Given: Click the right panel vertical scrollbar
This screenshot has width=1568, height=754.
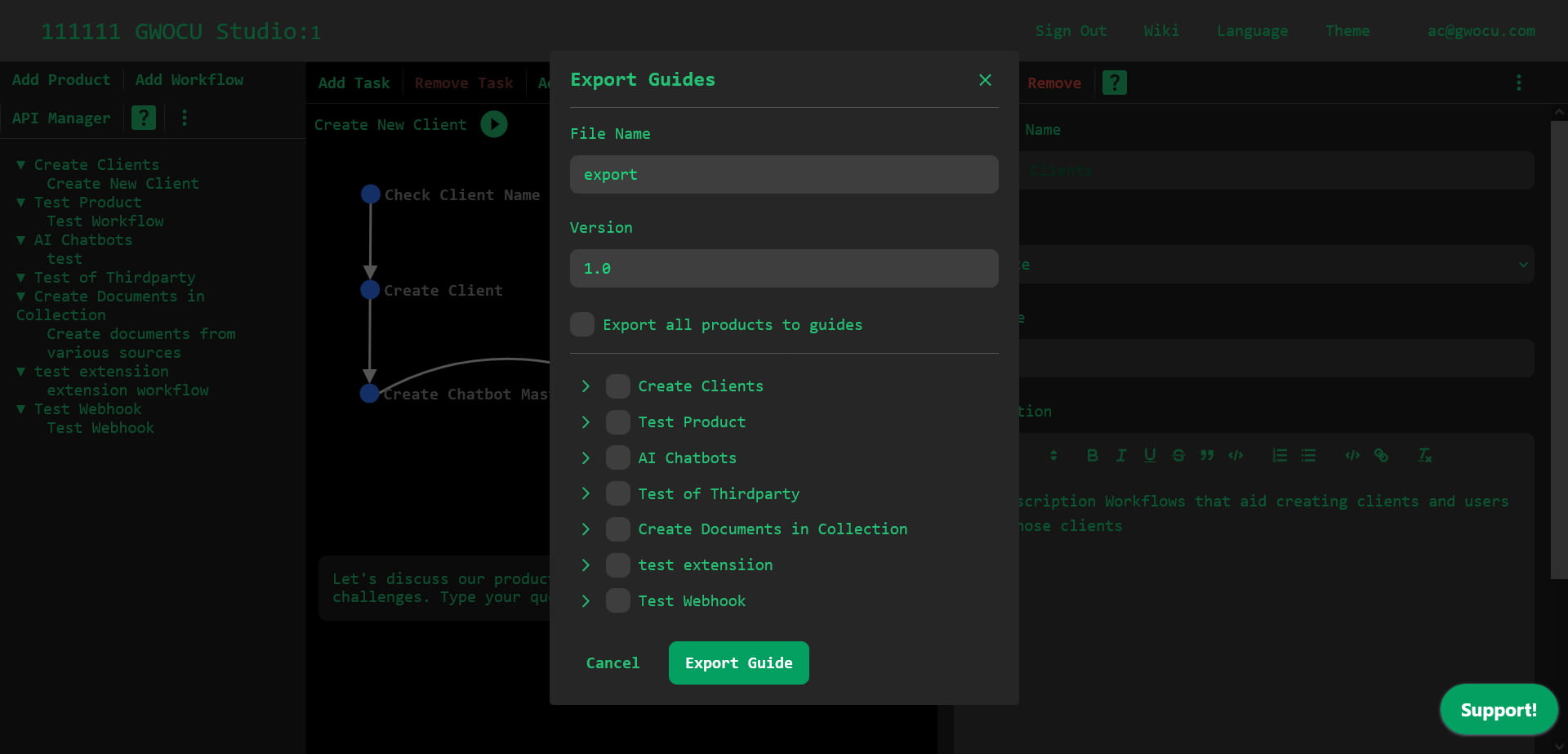Looking at the screenshot, I should pyautogui.click(x=1559, y=350).
